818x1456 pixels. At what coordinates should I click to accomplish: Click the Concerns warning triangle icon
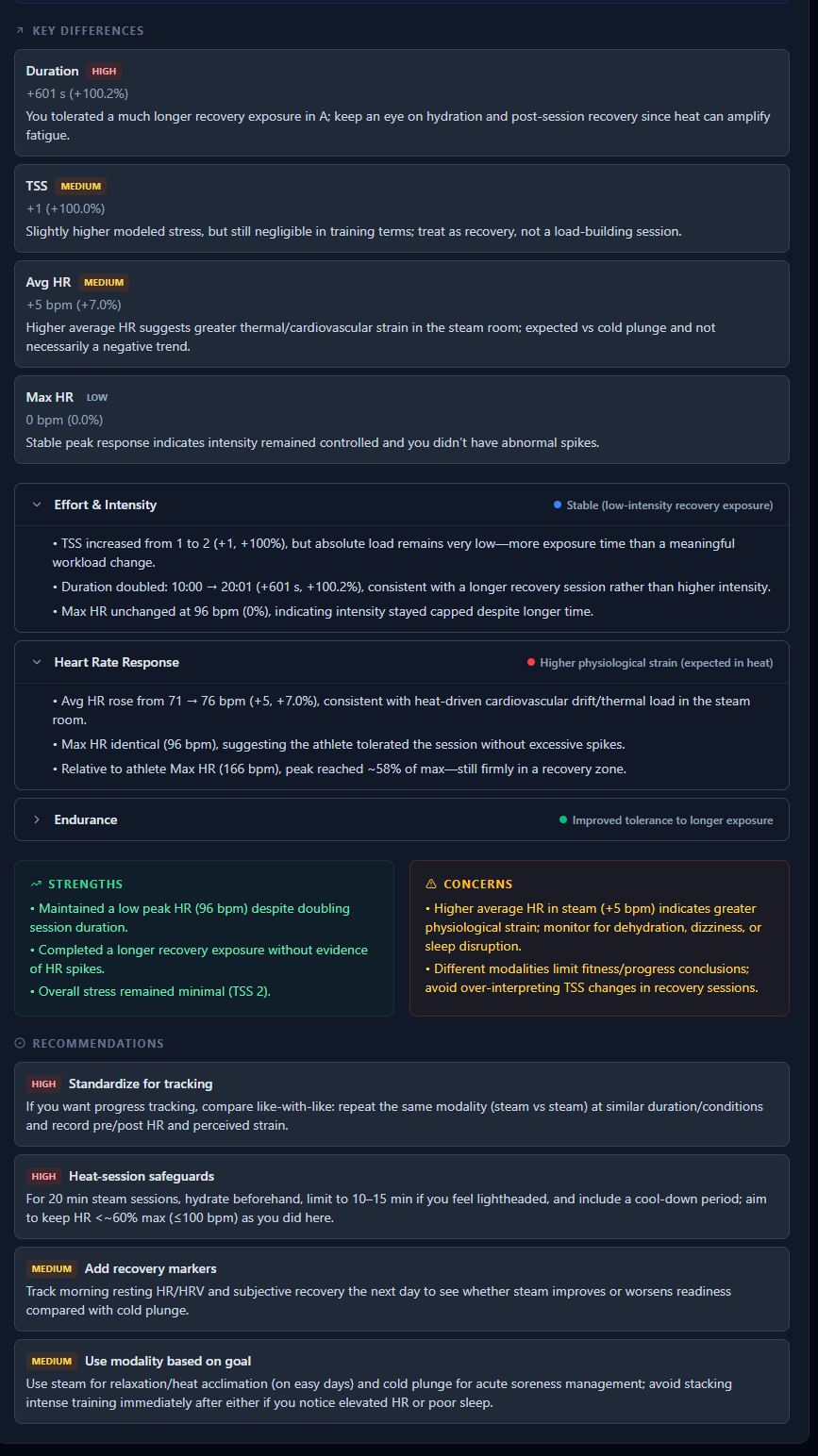pos(431,884)
